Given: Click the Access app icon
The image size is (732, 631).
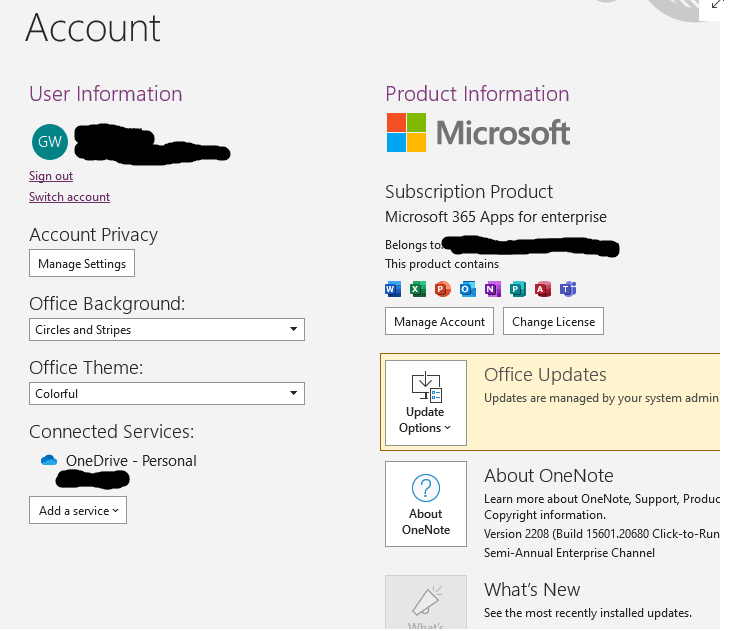Looking at the screenshot, I should (x=542, y=289).
